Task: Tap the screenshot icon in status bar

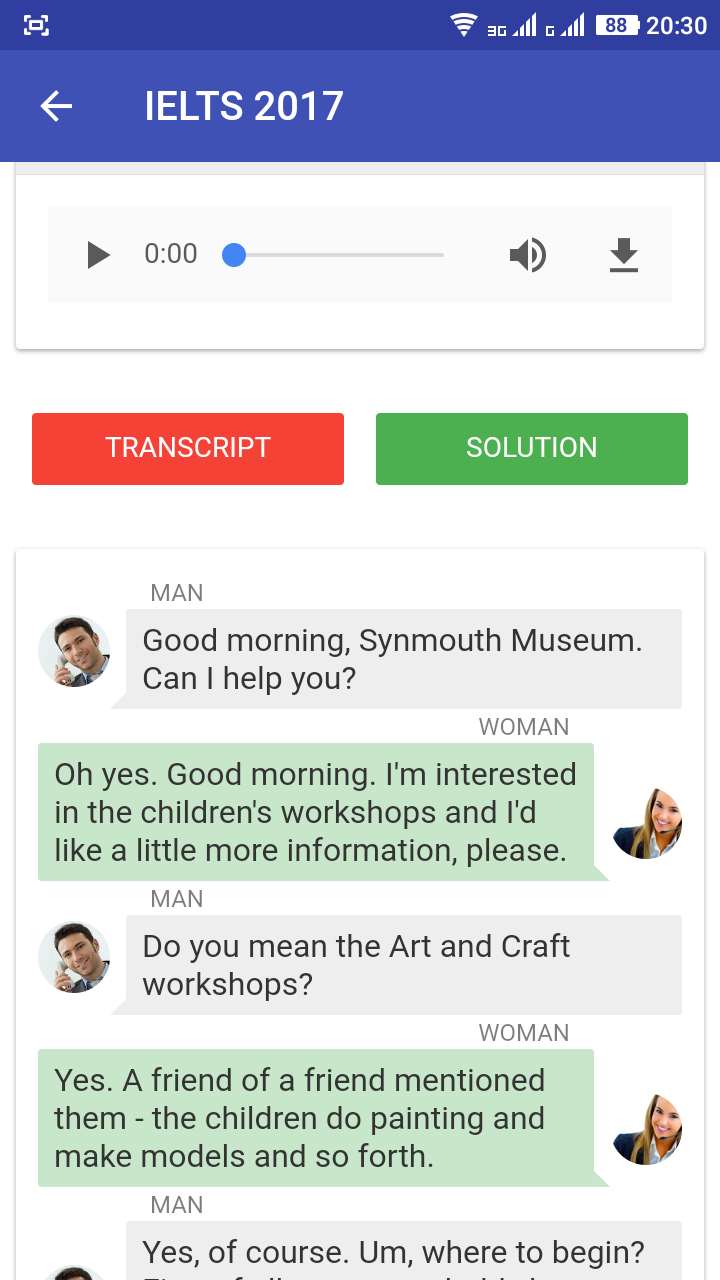Action: [x=36, y=25]
